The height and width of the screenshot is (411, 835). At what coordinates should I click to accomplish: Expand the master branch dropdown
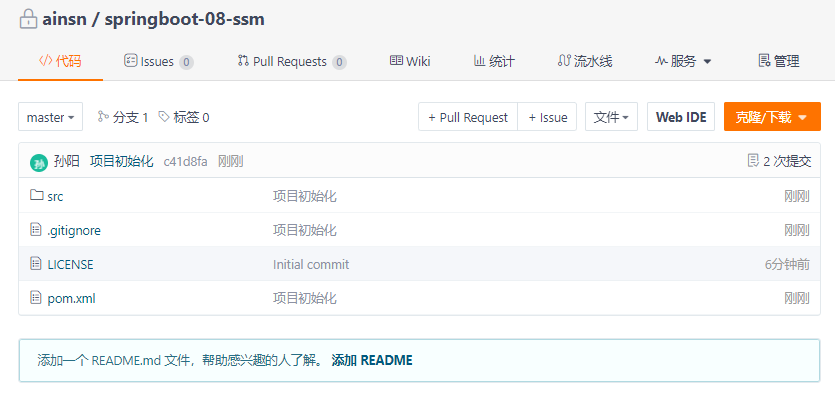(50, 117)
